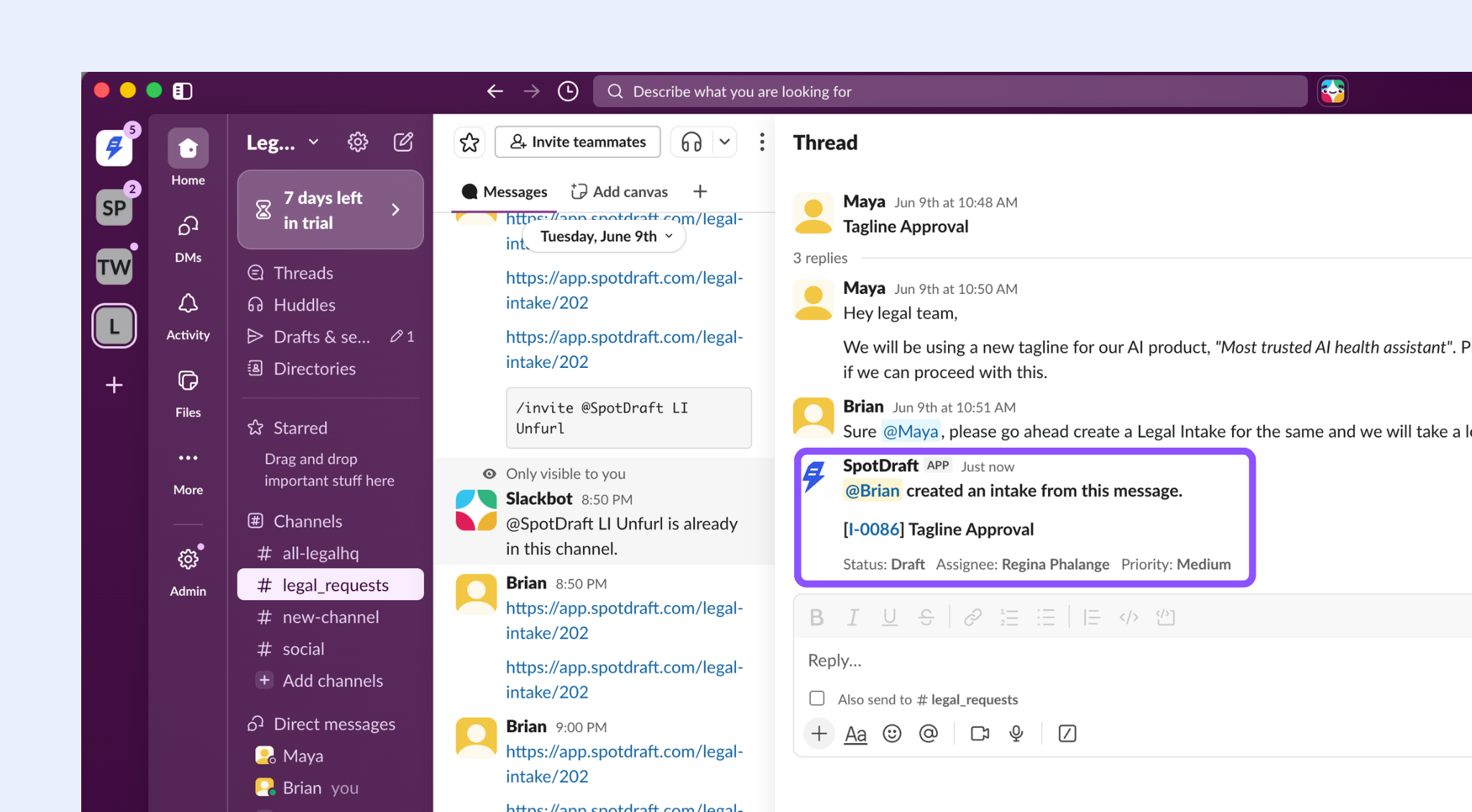
Task: Toggle Aa formatting toolbar visibility
Action: pos(855,734)
